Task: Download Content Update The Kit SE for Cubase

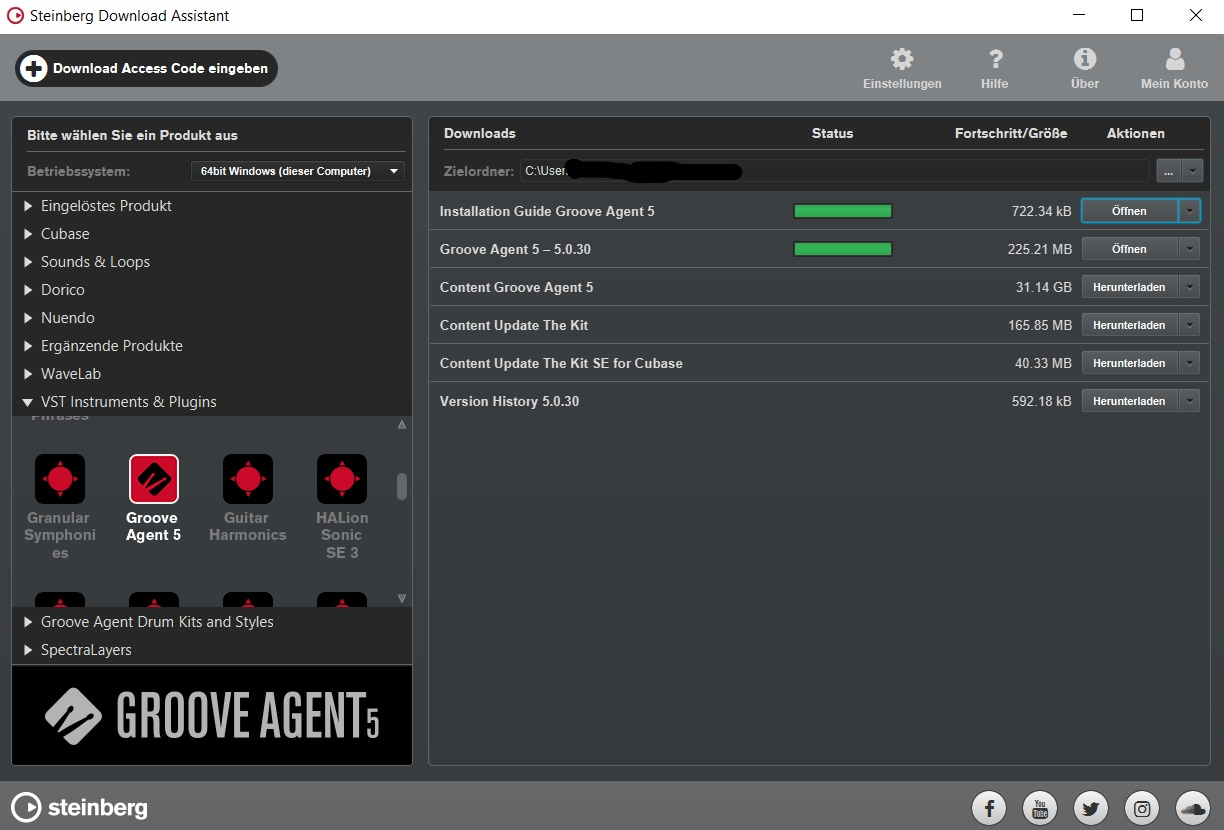Action: coord(1129,363)
